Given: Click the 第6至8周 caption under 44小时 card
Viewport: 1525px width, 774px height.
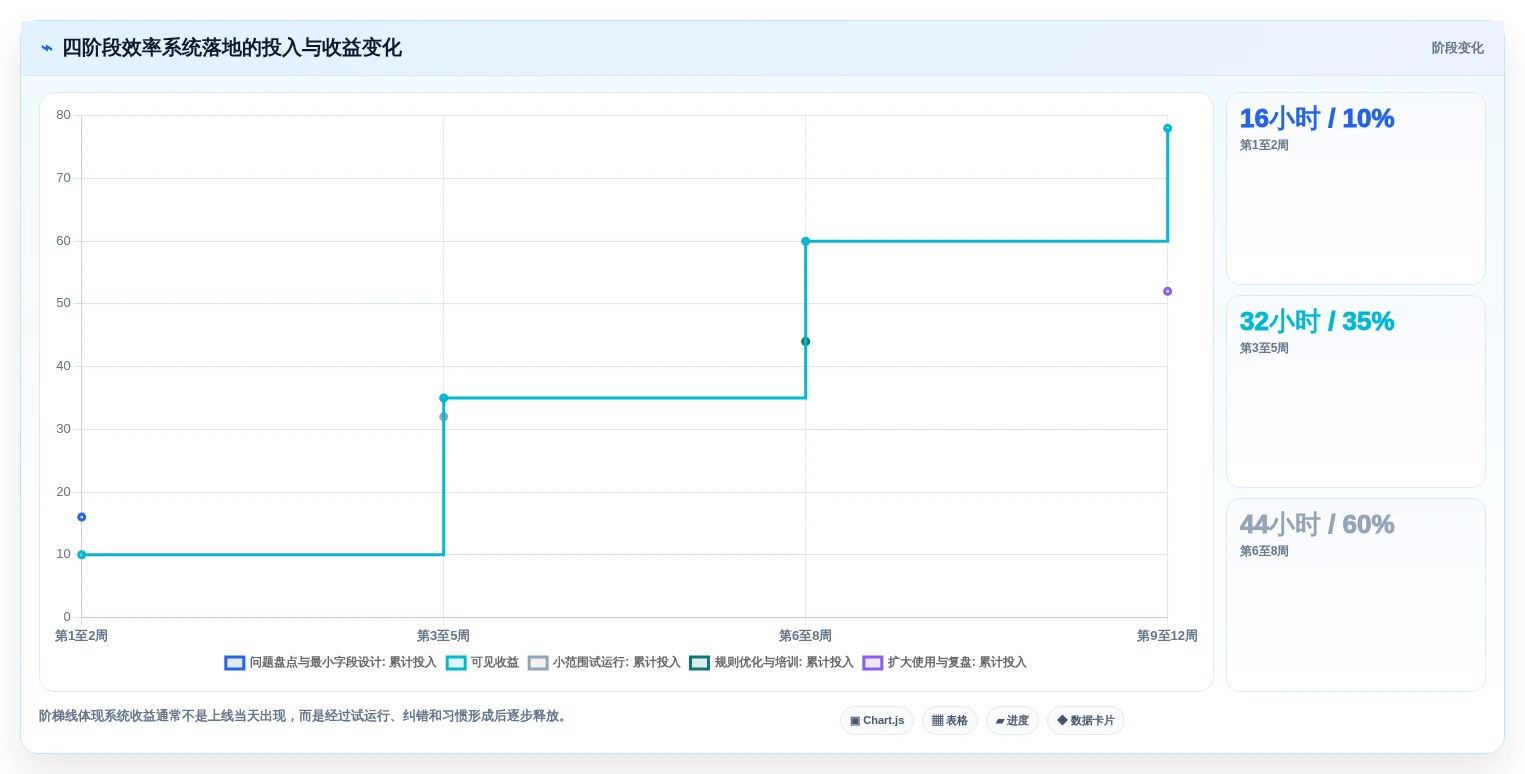Looking at the screenshot, I should [x=1264, y=551].
